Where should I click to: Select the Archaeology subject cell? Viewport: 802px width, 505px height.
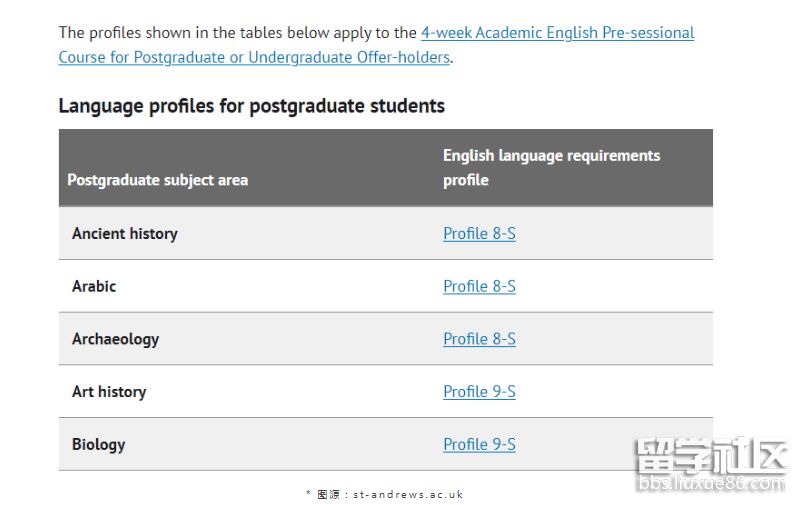115,339
